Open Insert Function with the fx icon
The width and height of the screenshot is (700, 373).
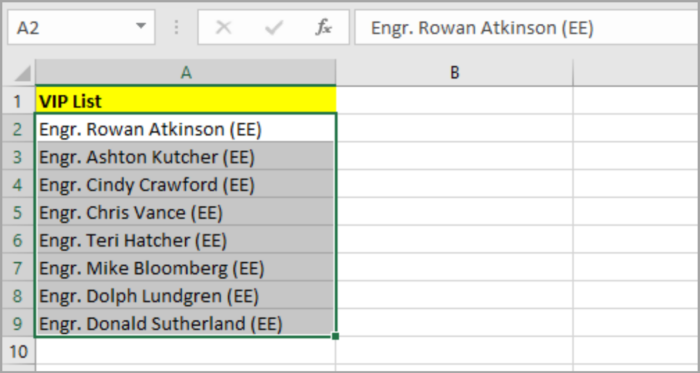tap(323, 28)
